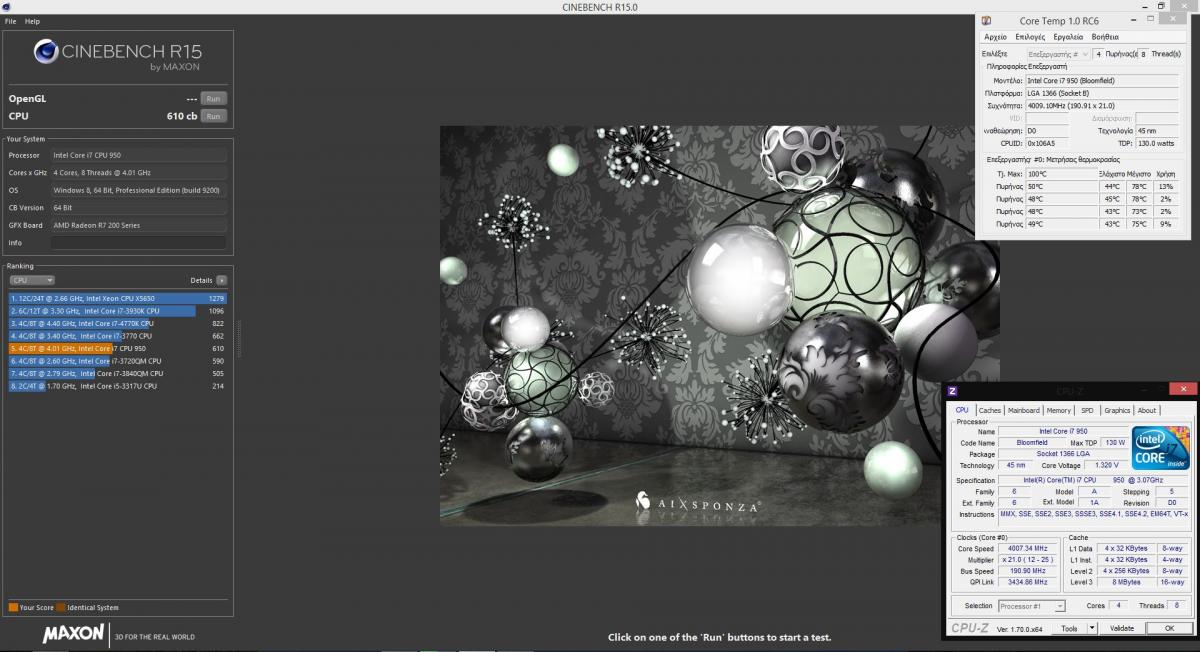This screenshot has height=652, width=1200.
Task: Open the Εργαλεία menu in Core Temp
Action: (1067, 37)
